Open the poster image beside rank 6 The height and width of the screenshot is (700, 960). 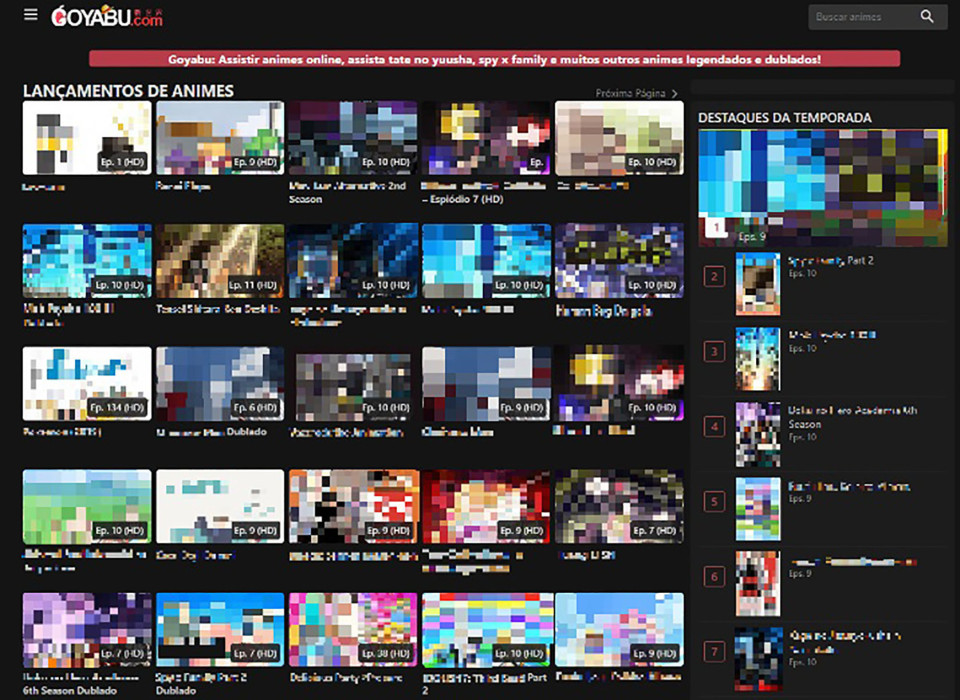point(758,584)
